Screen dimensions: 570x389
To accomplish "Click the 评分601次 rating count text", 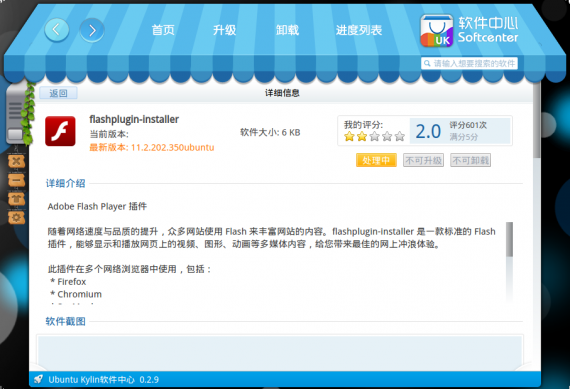I will pos(468,125).
